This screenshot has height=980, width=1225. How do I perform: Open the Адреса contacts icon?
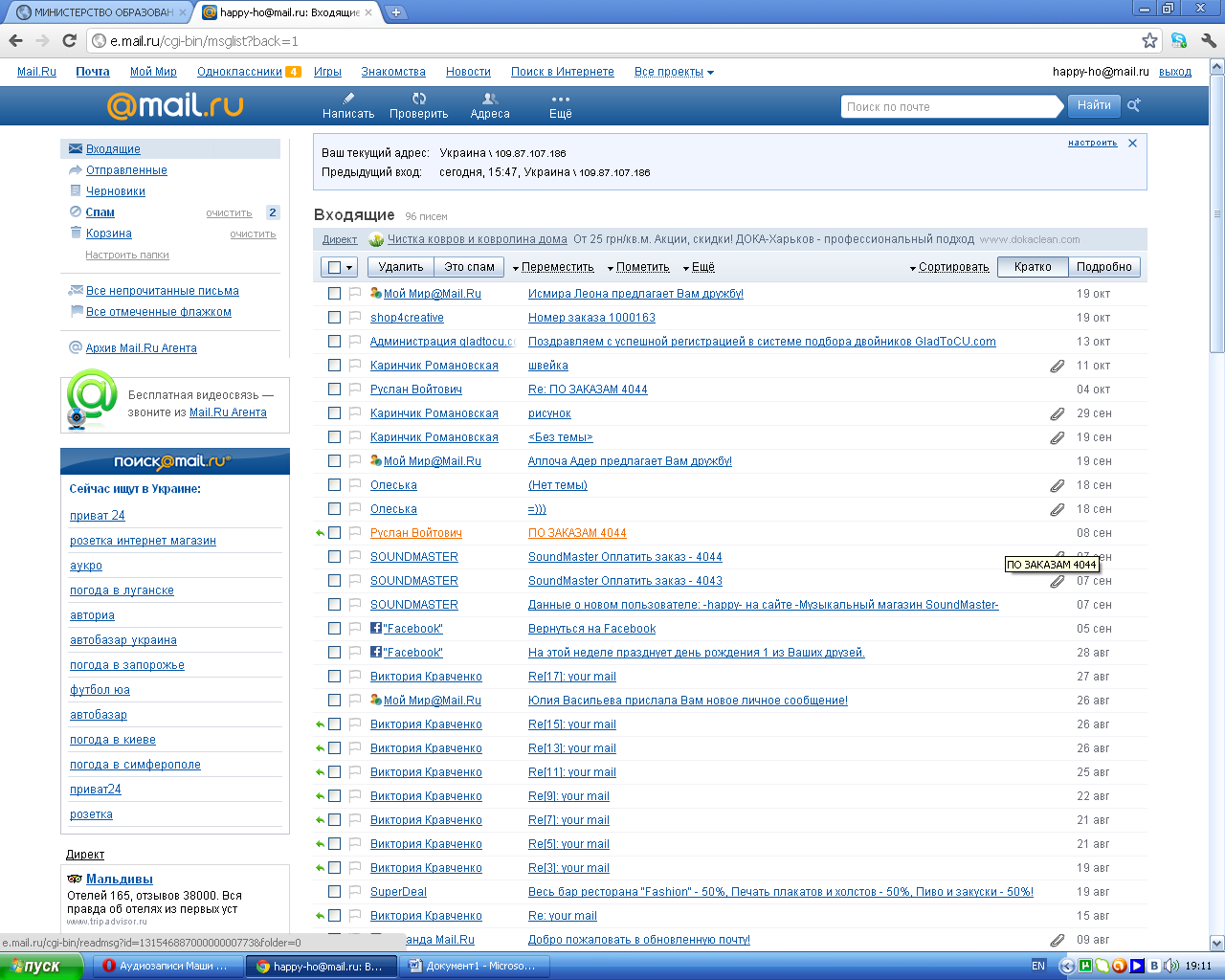490,99
